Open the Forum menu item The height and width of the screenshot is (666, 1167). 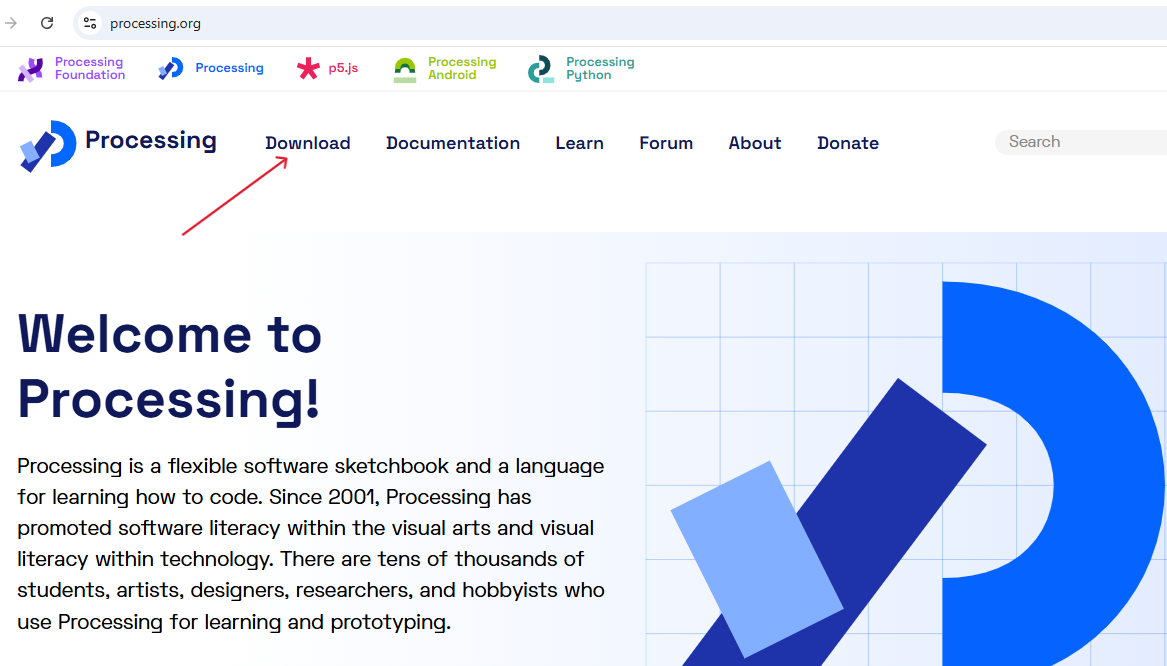665,143
